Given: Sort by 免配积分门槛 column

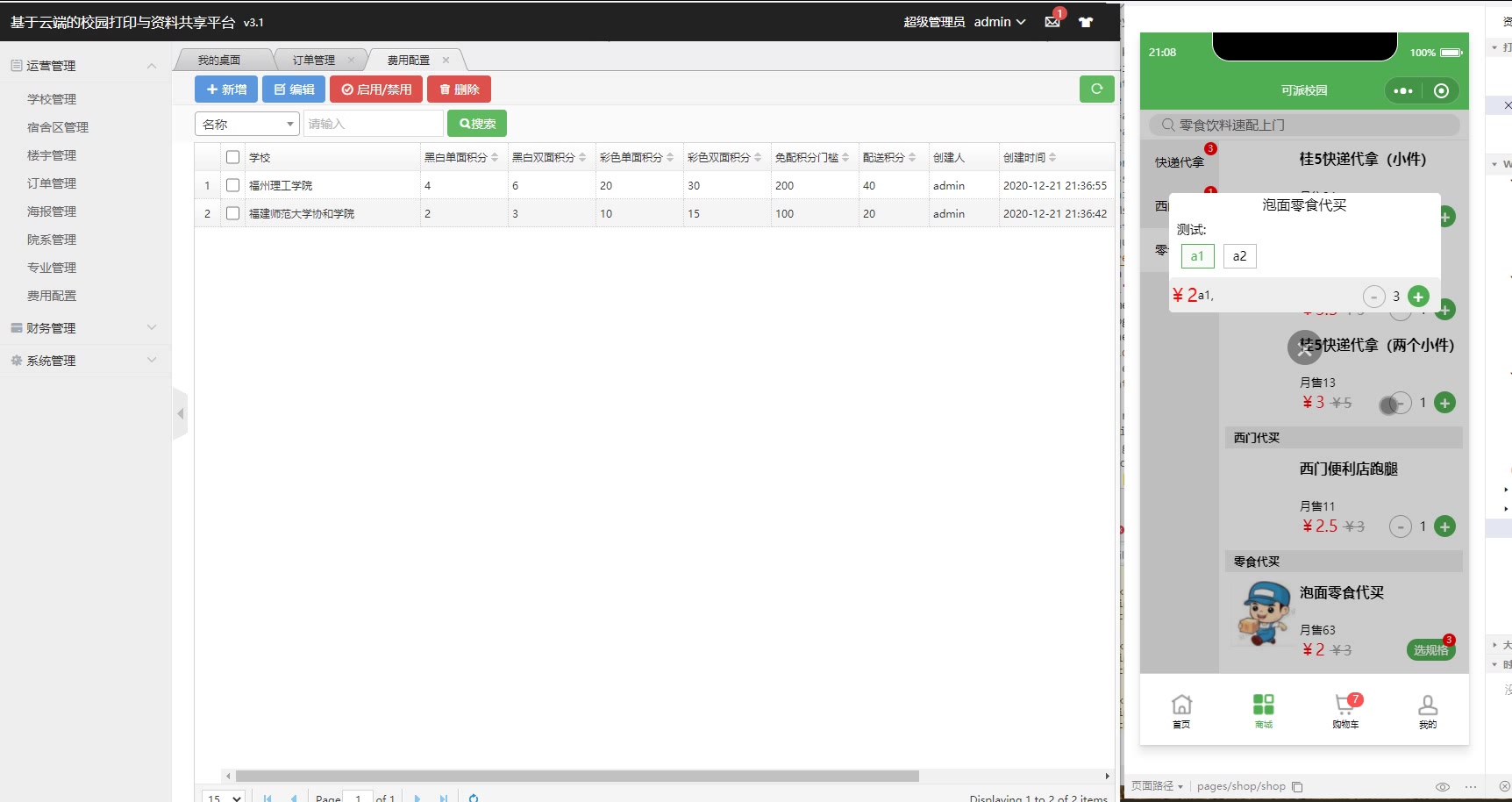Looking at the screenshot, I should pos(812,157).
